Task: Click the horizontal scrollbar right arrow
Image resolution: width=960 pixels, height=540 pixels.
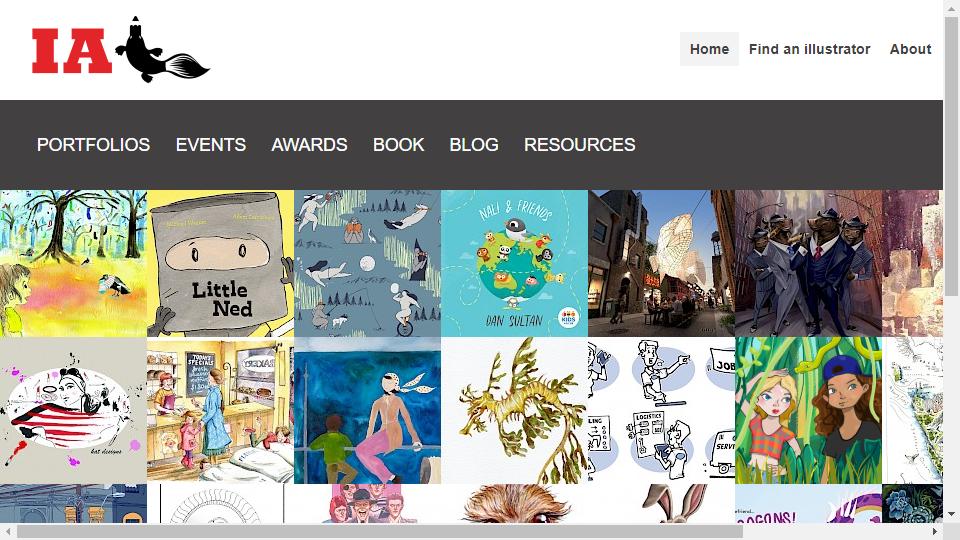Action: pyautogui.click(x=936, y=531)
